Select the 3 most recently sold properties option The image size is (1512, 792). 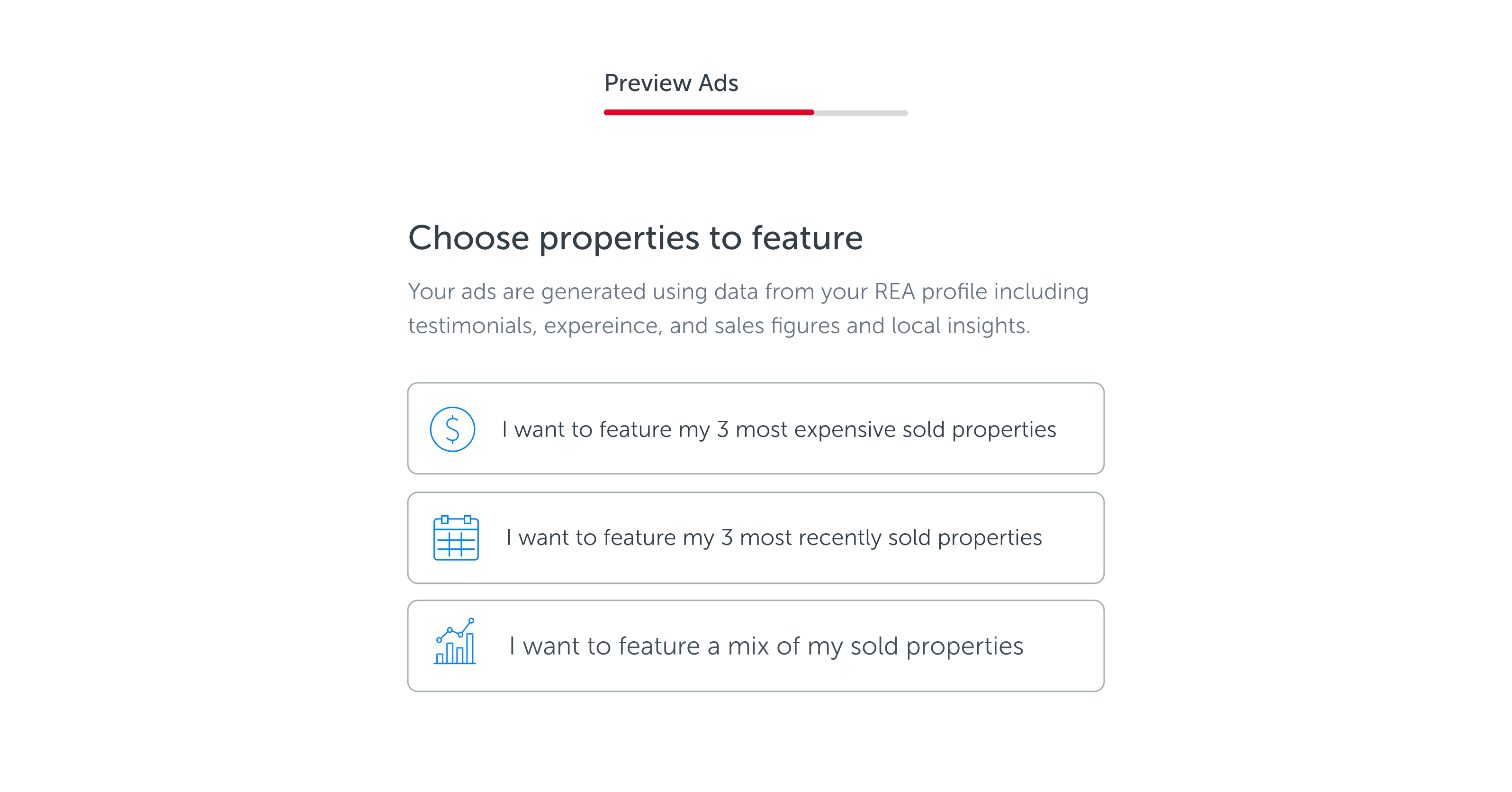756,538
